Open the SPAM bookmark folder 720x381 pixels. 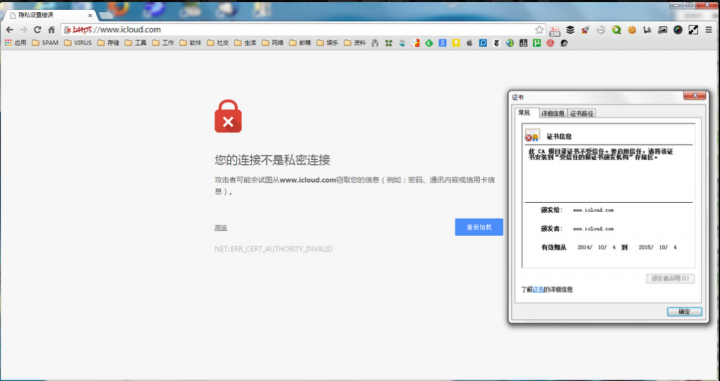click(x=45, y=43)
